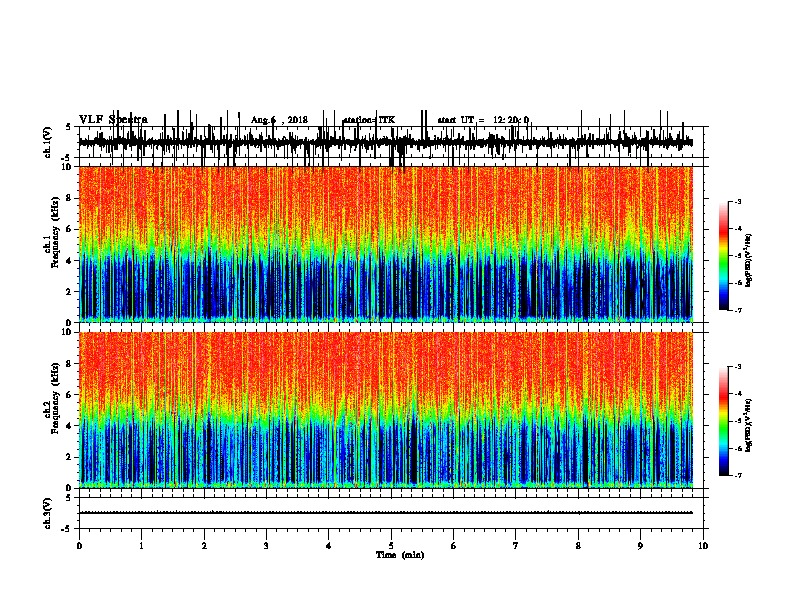
Task: Click the '6' kHz tick of ch.1 spectrogram
Action: (70, 229)
